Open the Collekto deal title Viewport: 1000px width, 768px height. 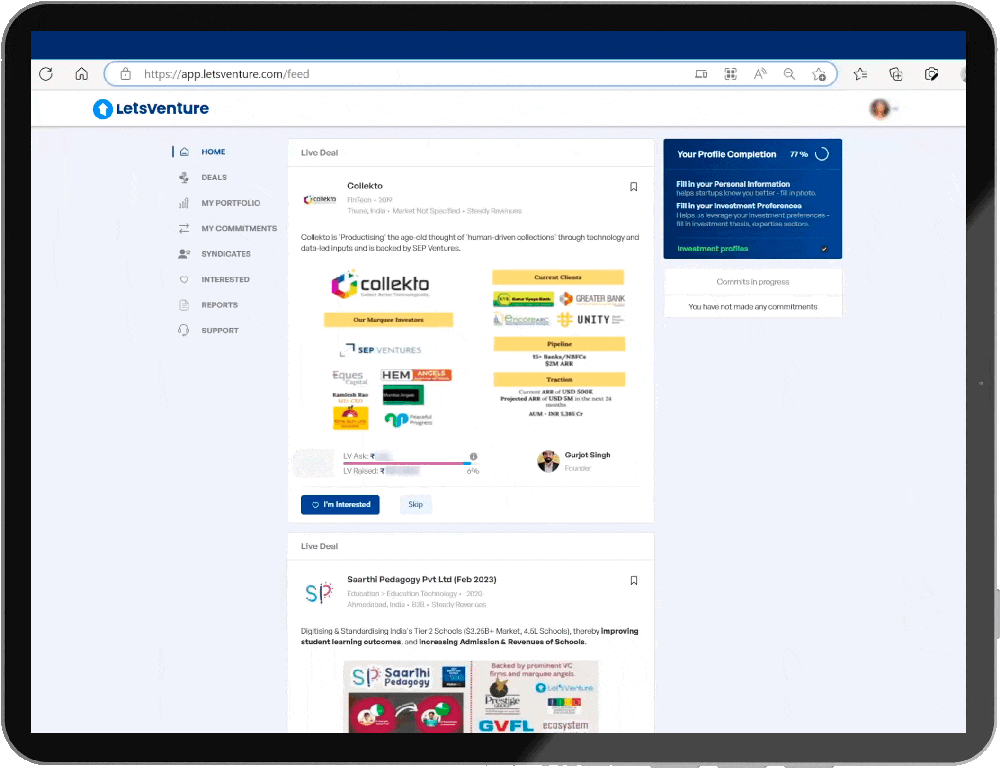pyautogui.click(x=365, y=186)
